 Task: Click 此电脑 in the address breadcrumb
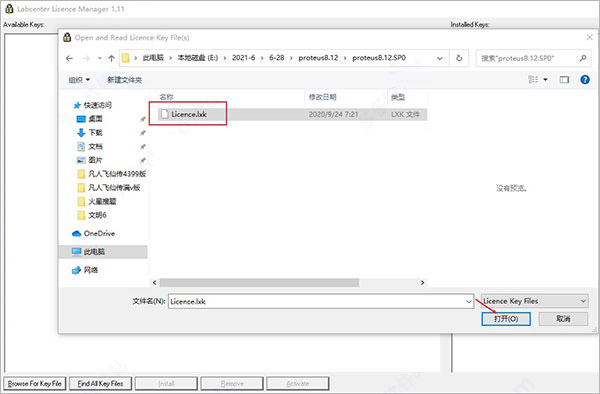tap(153, 58)
